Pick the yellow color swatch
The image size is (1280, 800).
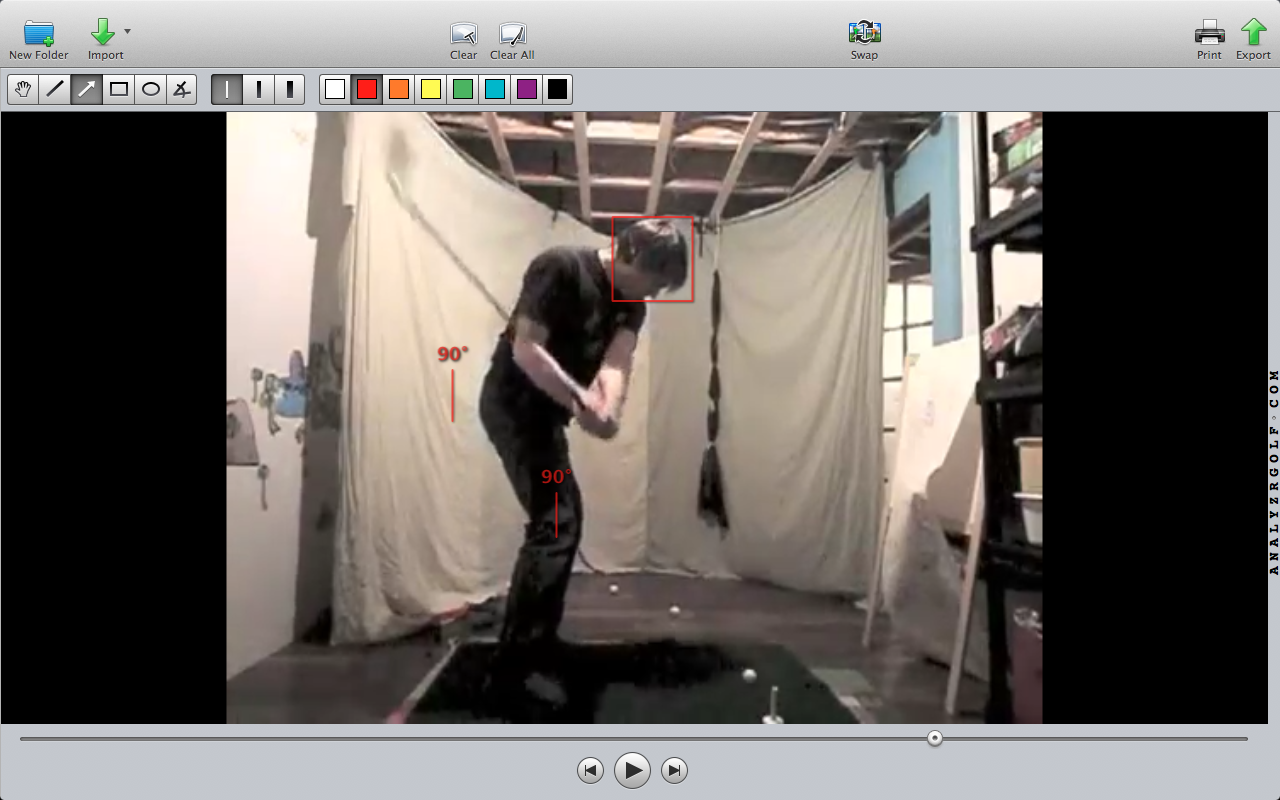click(431, 90)
